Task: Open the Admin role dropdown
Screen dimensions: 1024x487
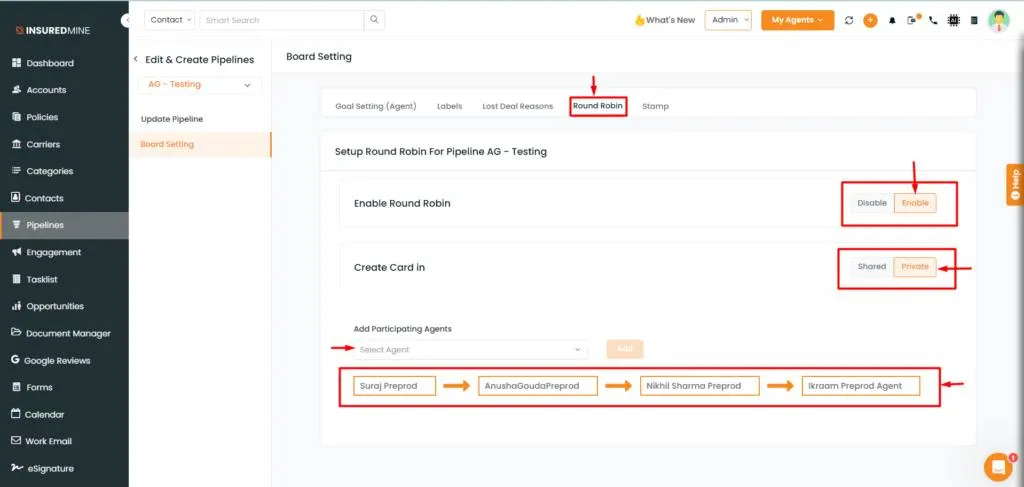Action: (x=728, y=20)
